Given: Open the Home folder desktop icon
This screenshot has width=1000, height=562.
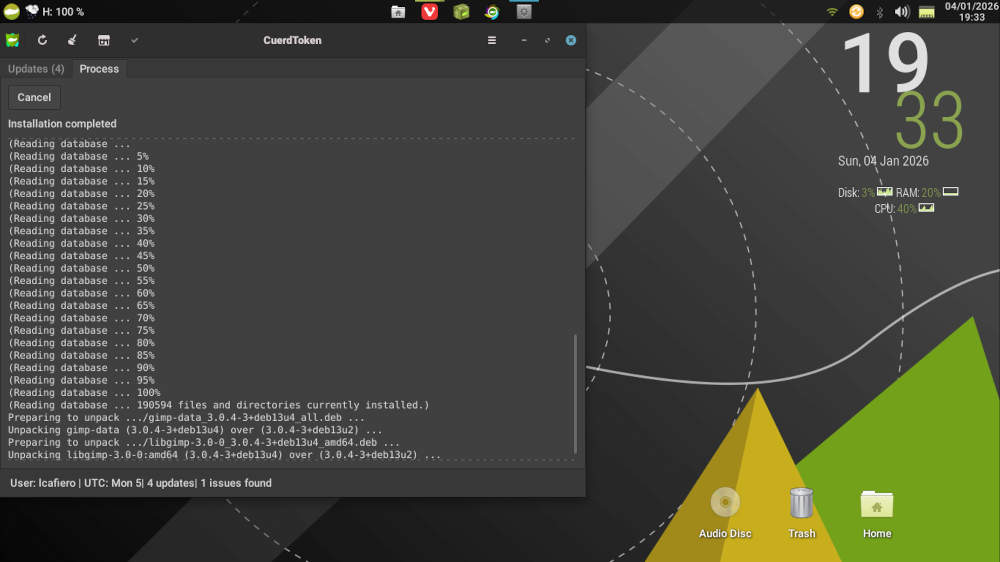Looking at the screenshot, I should tap(877, 512).
